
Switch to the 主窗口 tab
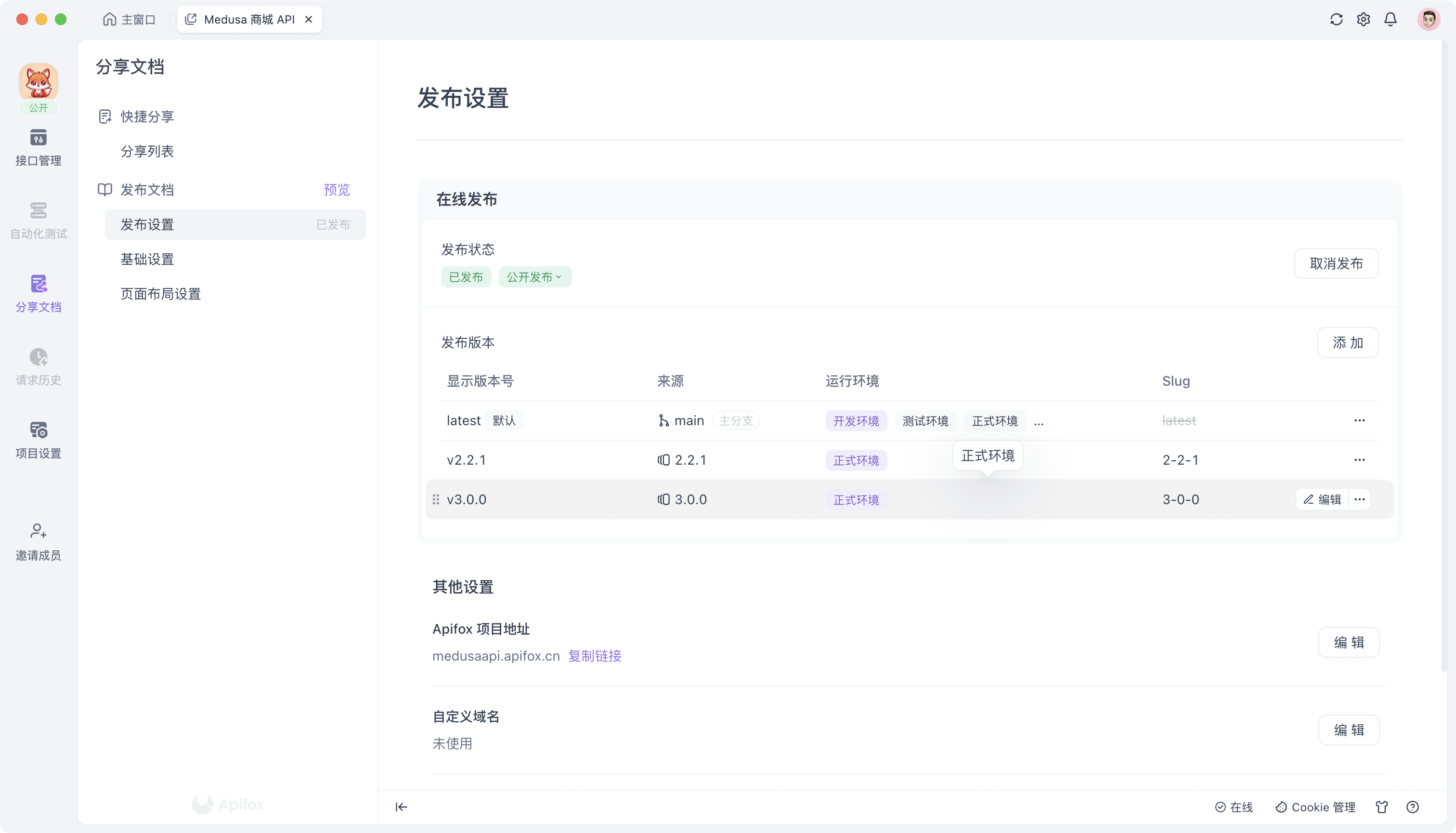click(x=130, y=19)
